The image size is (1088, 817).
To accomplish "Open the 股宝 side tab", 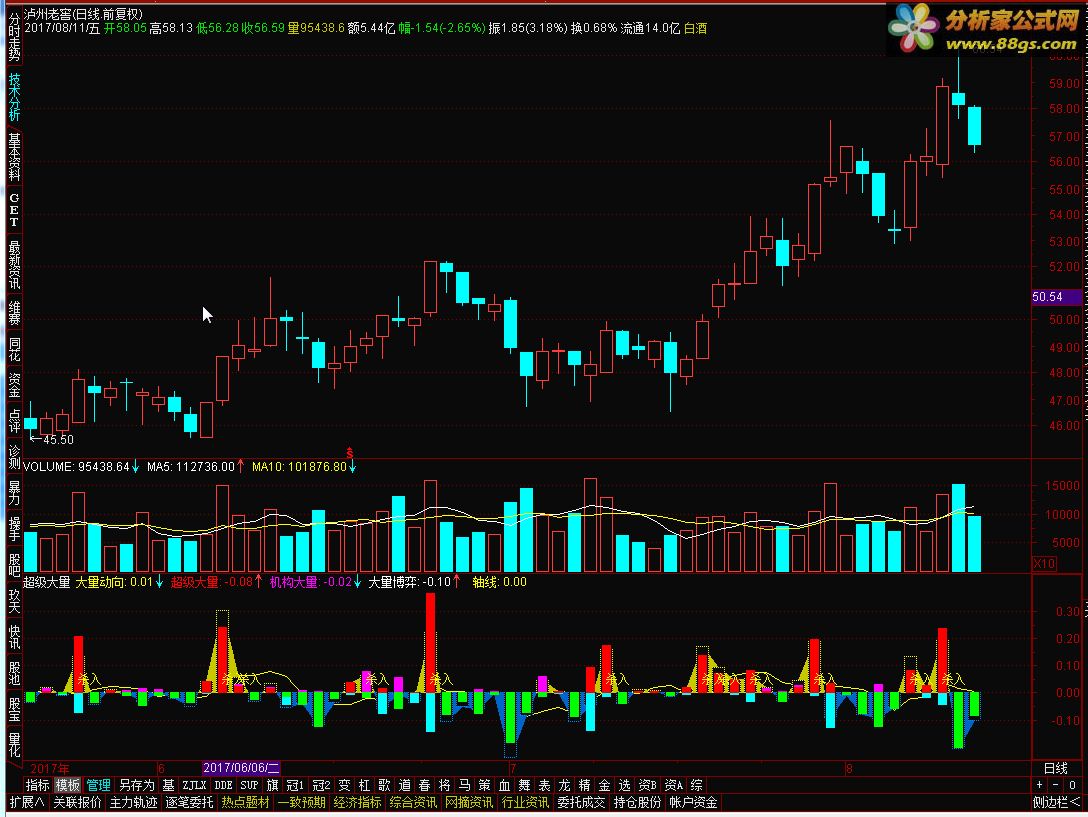I will tap(14, 709).
